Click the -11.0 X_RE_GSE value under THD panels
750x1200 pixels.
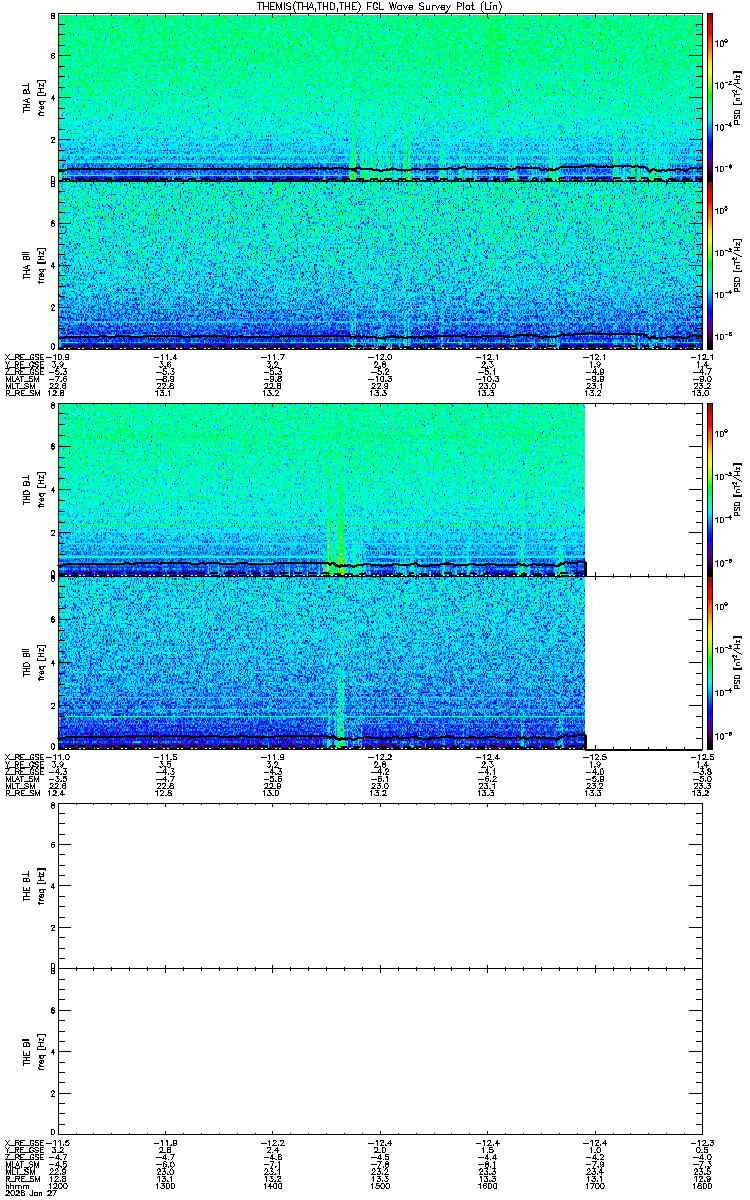(58, 757)
